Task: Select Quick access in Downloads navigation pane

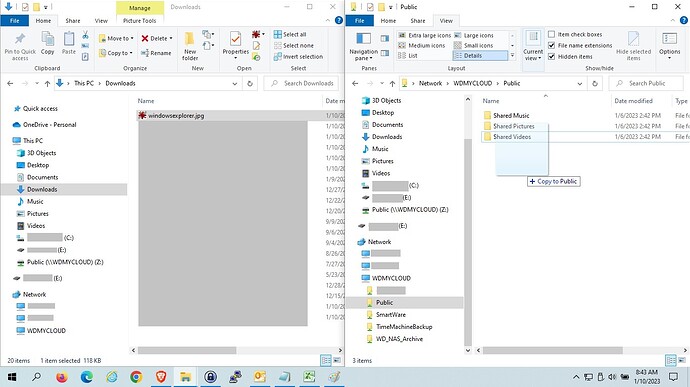Action: (40, 108)
